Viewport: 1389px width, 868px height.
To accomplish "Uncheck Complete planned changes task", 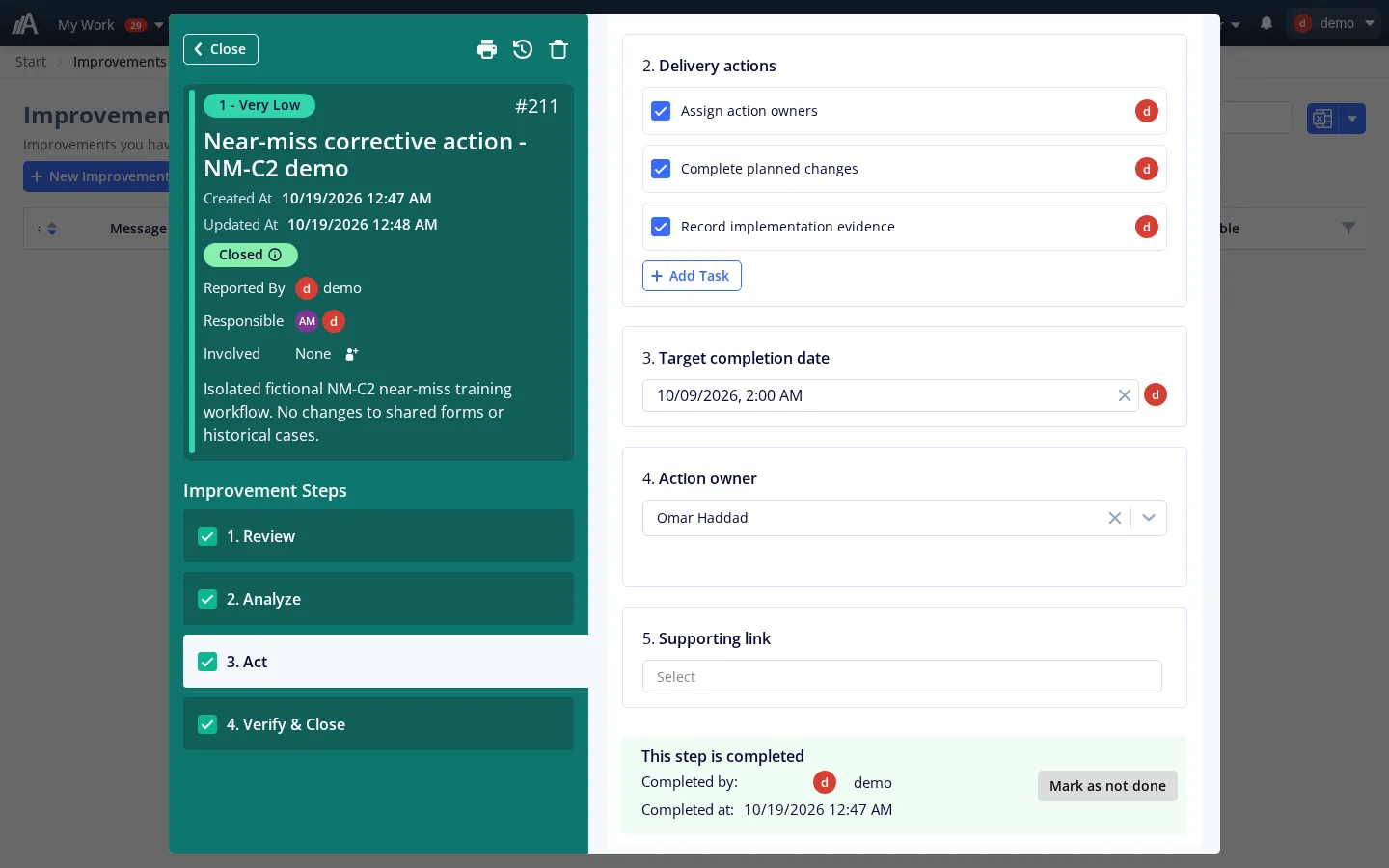I will click(661, 169).
